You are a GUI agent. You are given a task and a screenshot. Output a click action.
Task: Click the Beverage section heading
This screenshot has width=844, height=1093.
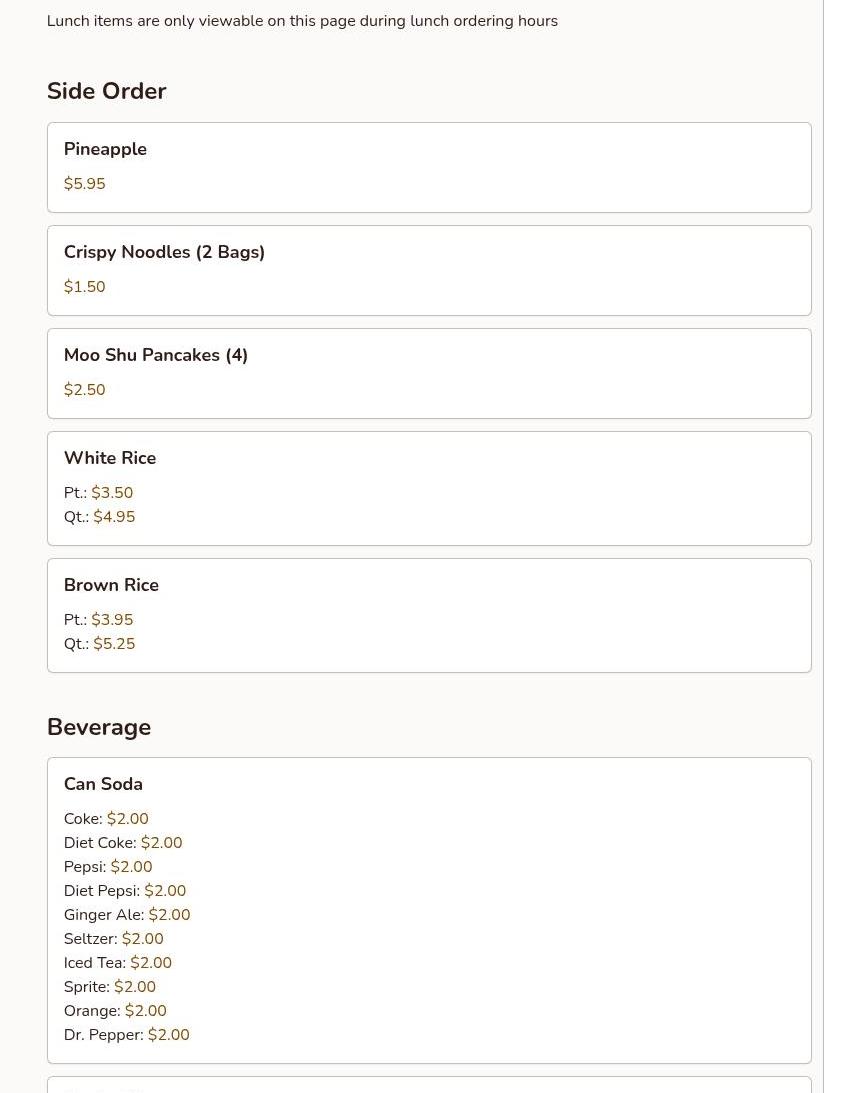(x=98, y=727)
